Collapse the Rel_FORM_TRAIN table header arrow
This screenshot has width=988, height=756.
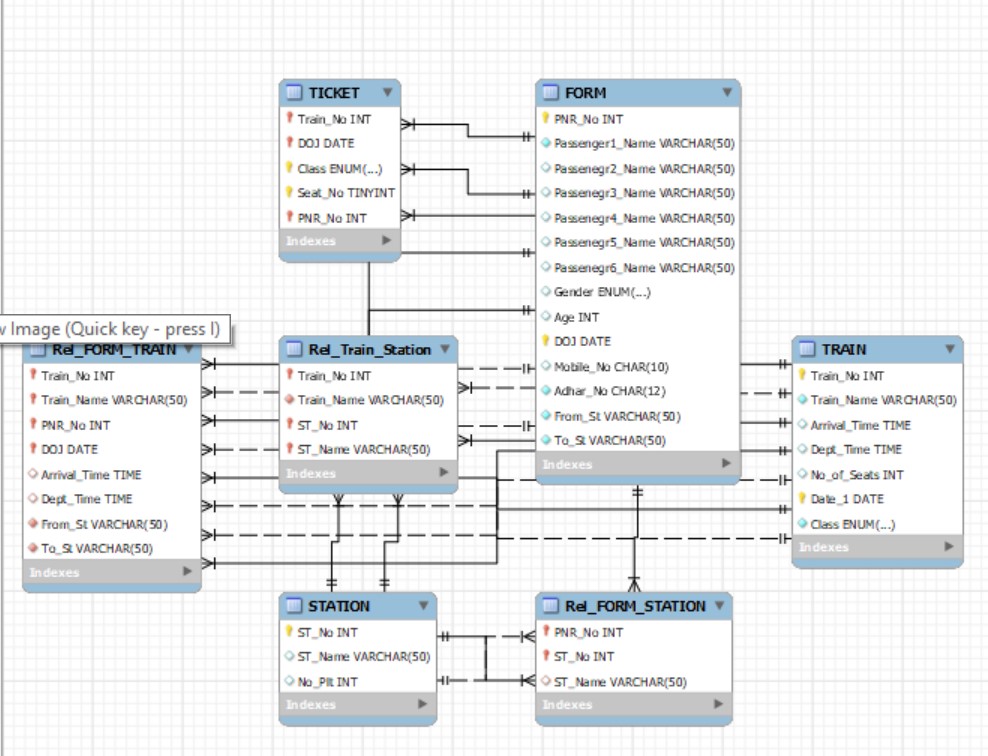click(188, 349)
